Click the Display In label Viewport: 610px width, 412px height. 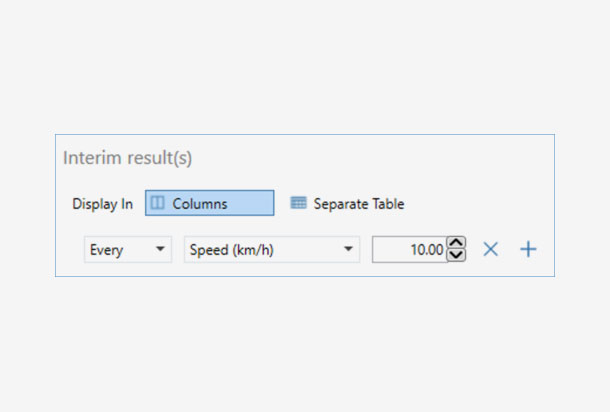(x=102, y=204)
